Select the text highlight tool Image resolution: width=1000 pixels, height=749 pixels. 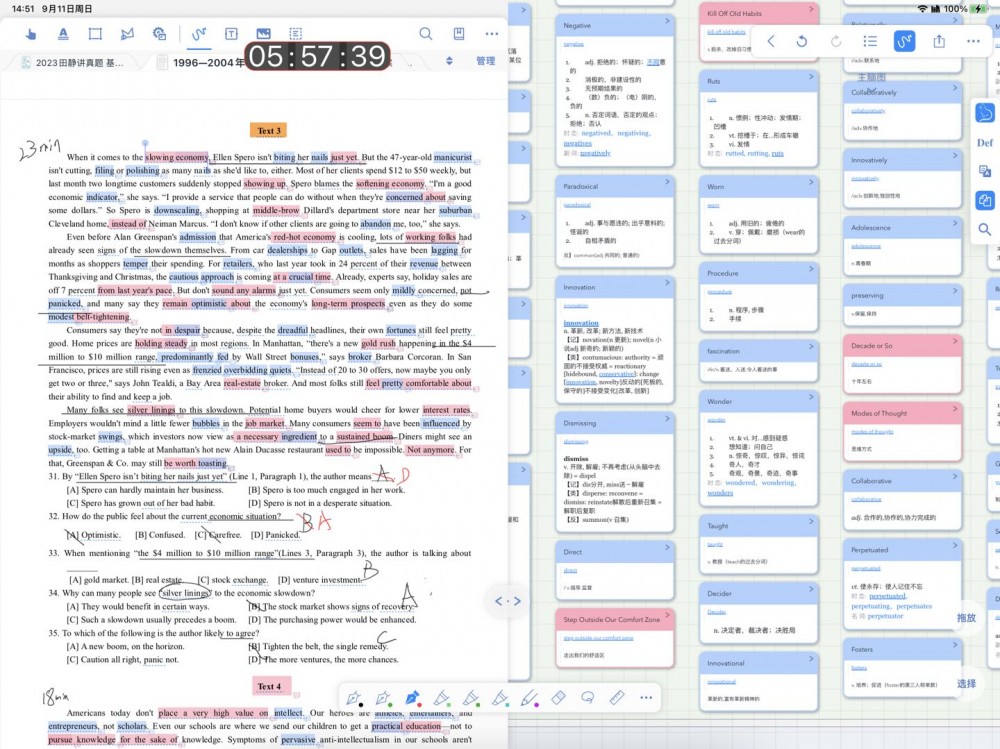coord(62,34)
